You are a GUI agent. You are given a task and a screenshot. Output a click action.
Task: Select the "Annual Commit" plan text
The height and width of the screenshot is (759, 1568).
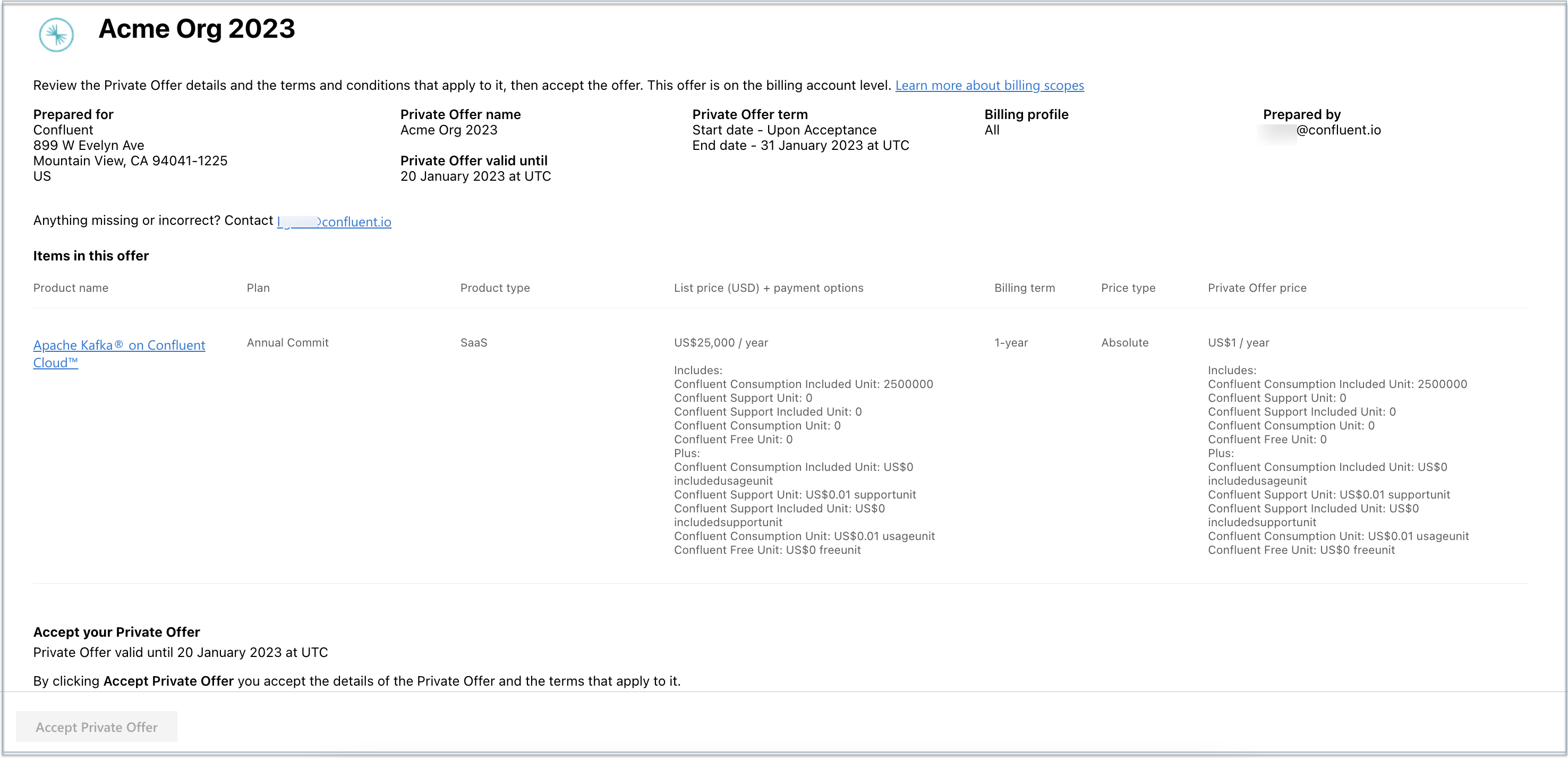(287, 342)
